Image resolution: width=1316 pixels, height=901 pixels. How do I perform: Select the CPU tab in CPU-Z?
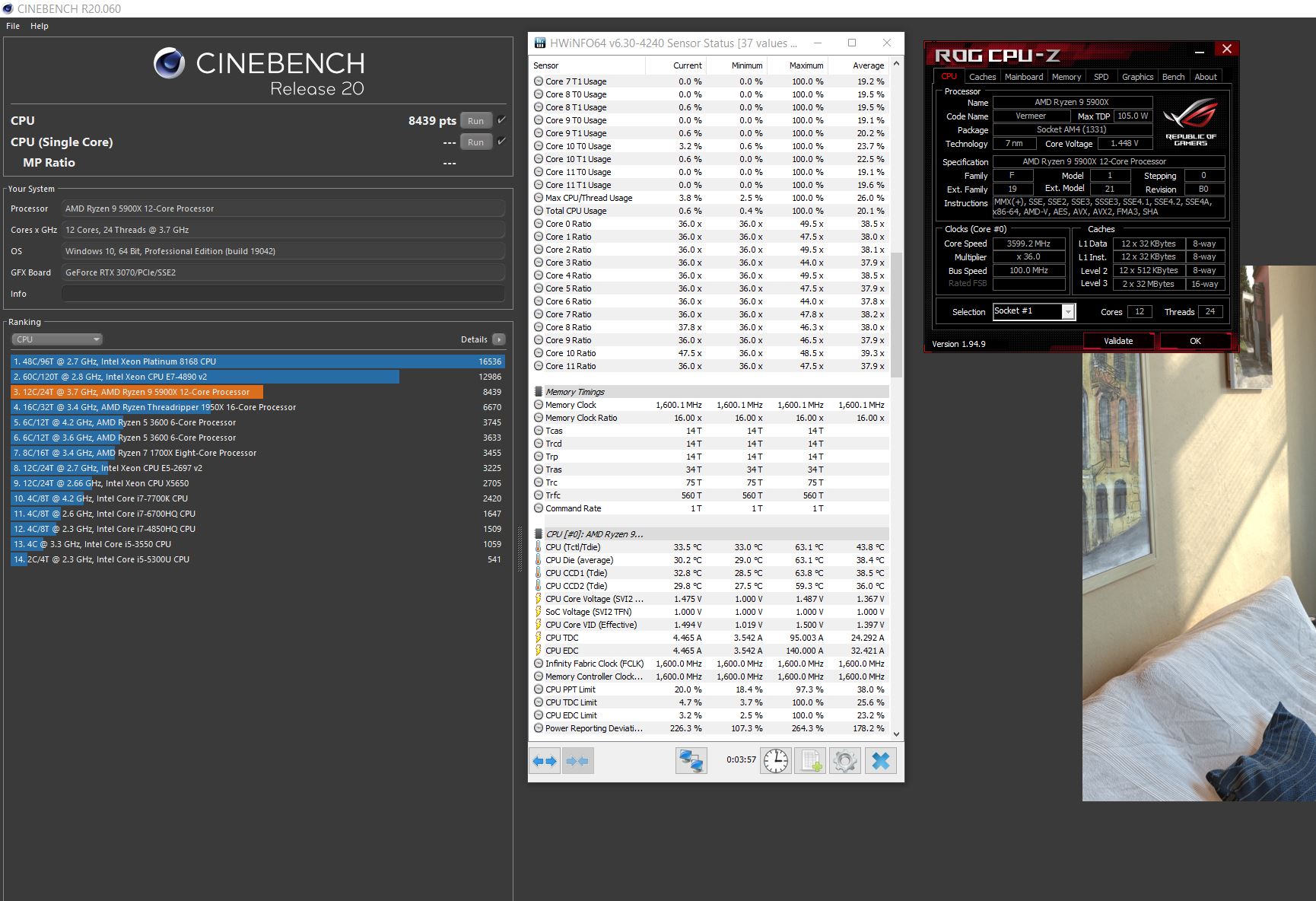pos(949,76)
